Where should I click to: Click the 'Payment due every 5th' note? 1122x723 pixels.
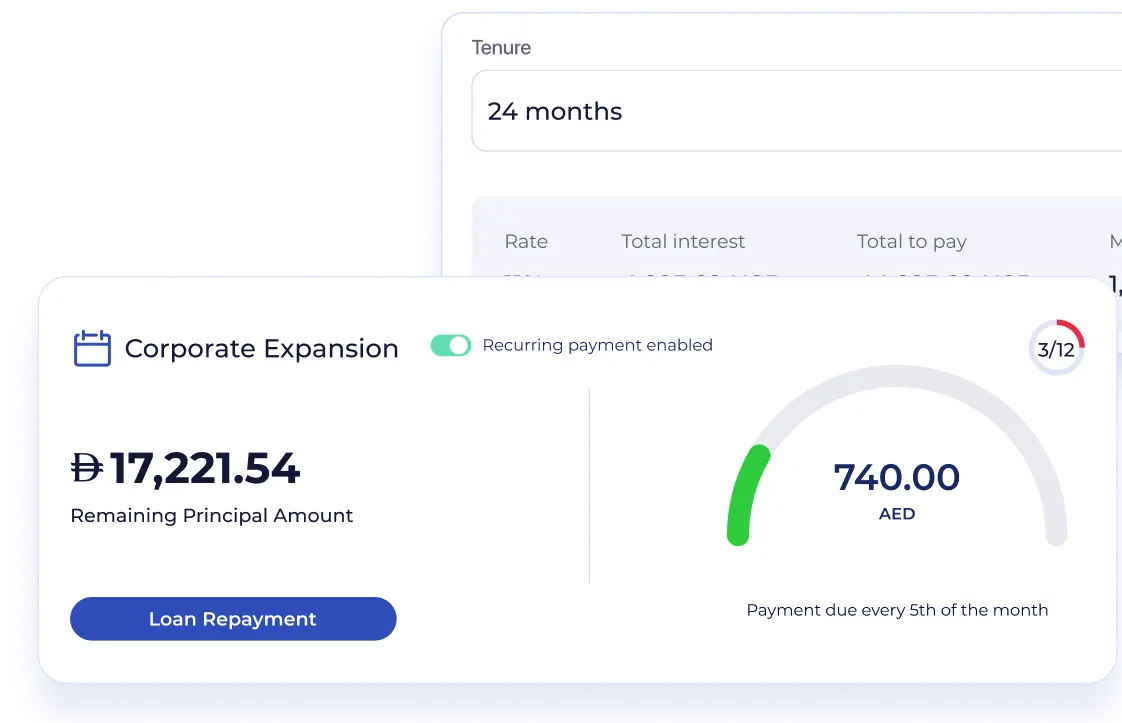pos(897,610)
